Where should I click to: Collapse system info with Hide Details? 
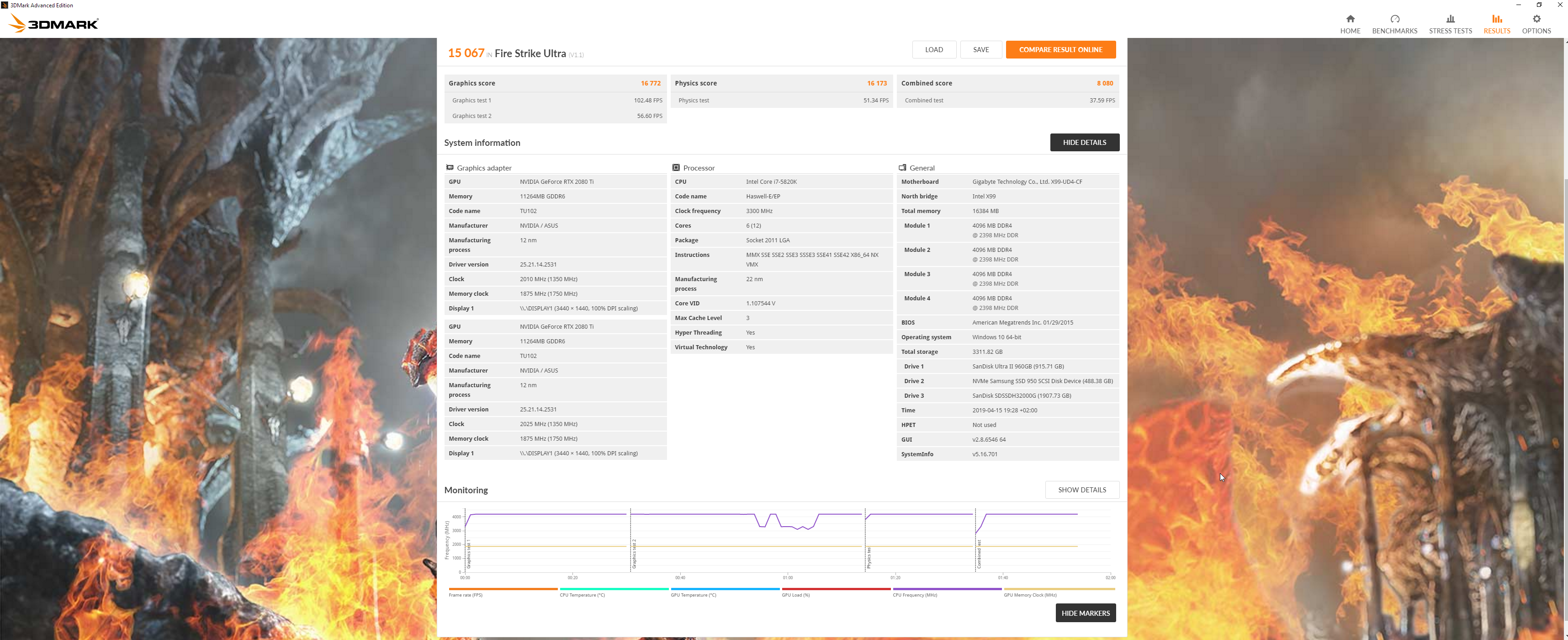pyautogui.click(x=1084, y=143)
